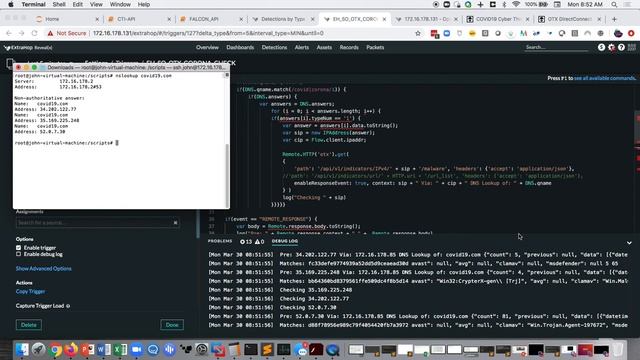Open the Window menu in menu bar
The height and width of the screenshot is (360, 640).
pyautogui.click(x=120, y=4)
